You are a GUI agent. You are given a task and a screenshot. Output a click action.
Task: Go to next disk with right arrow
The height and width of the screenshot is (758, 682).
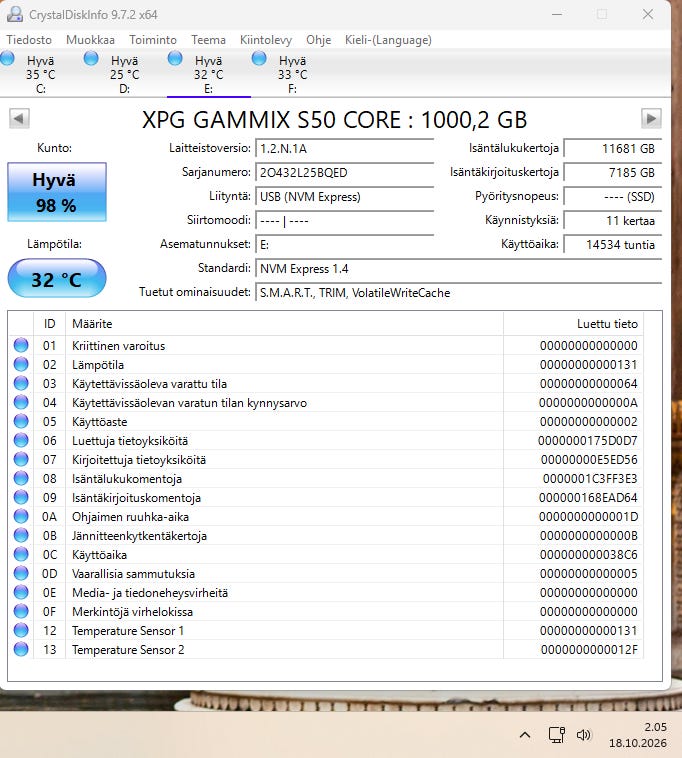click(651, 118)
